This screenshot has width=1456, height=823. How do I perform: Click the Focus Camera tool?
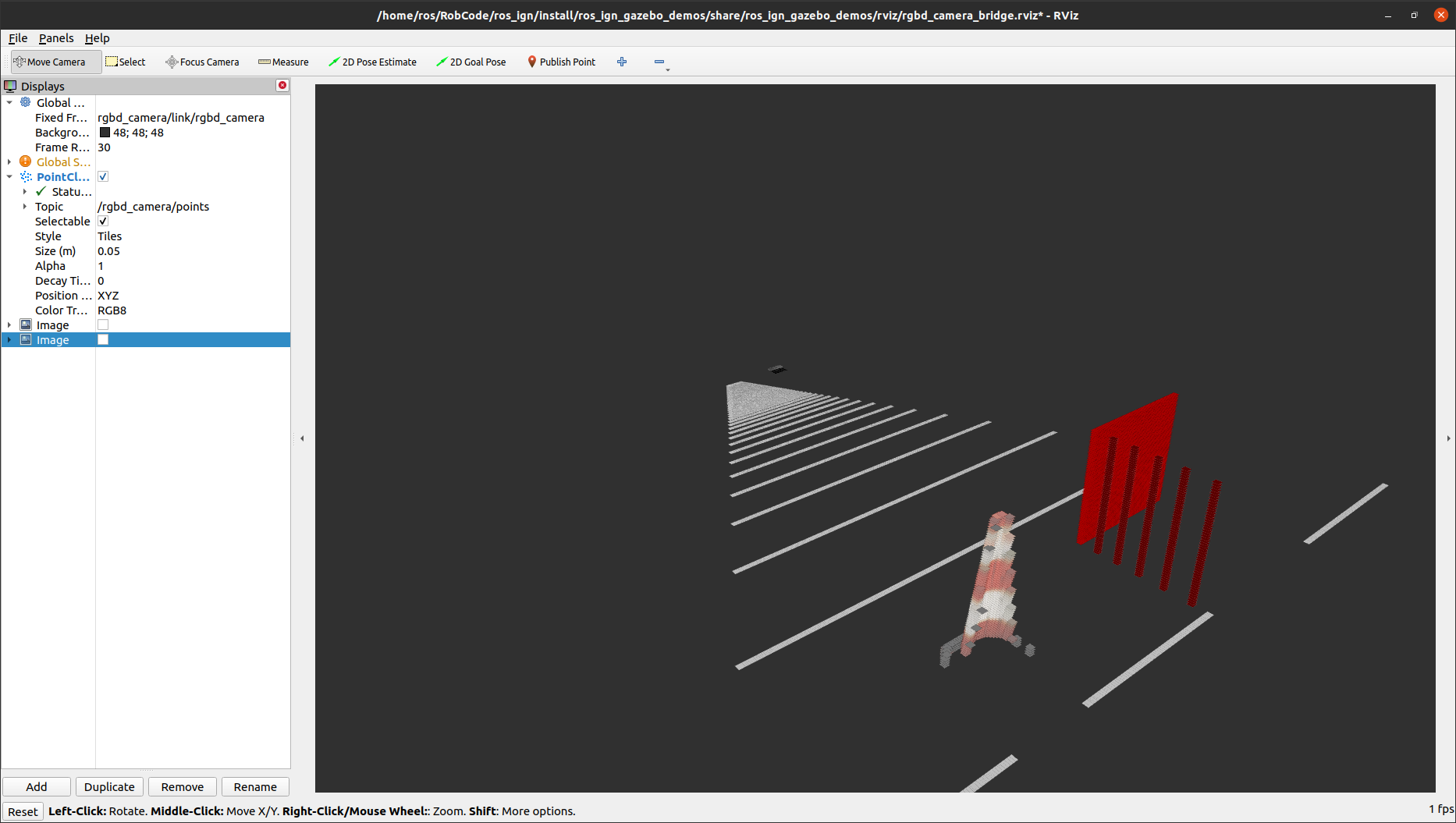coord(201,62)
